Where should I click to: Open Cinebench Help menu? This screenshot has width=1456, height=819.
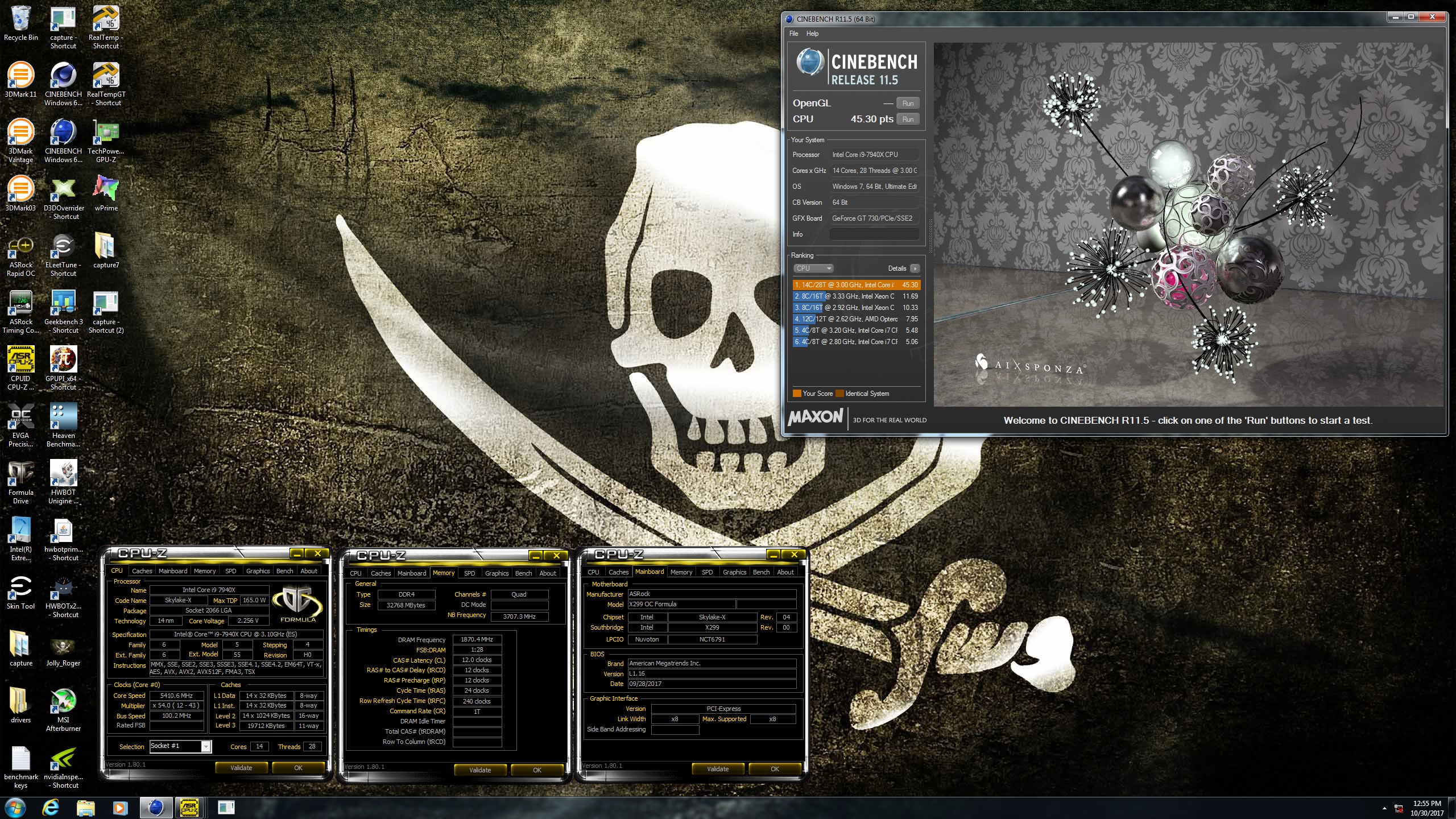812,34
